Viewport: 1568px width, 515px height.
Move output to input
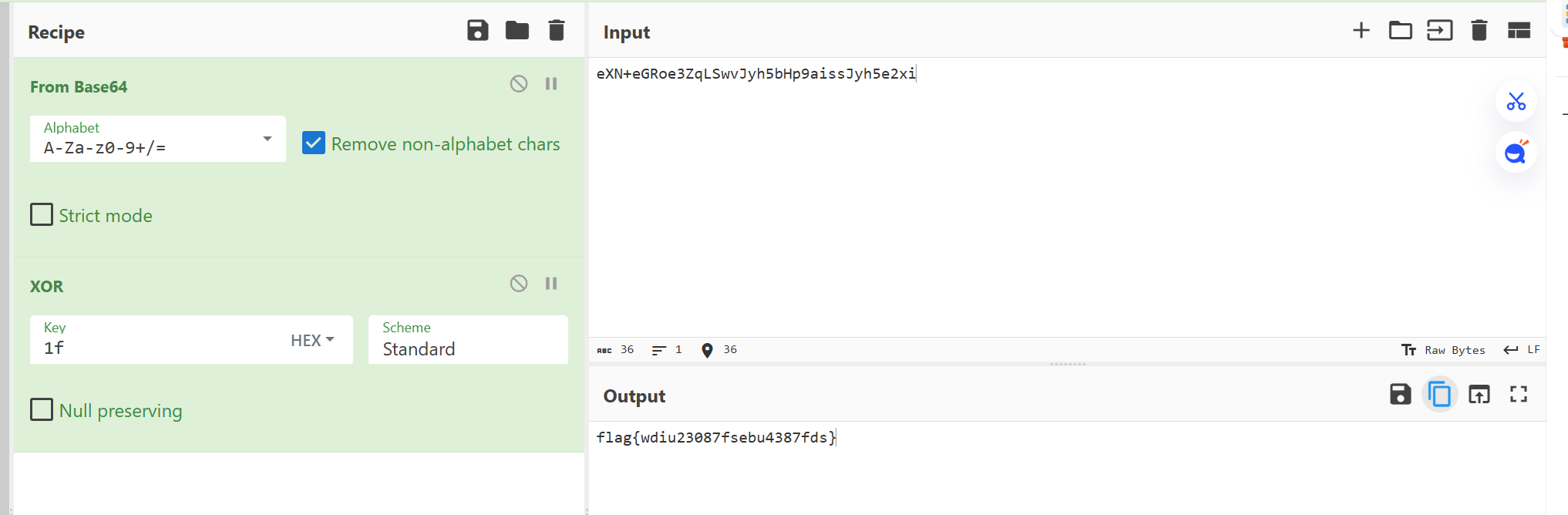point(1479,395)
